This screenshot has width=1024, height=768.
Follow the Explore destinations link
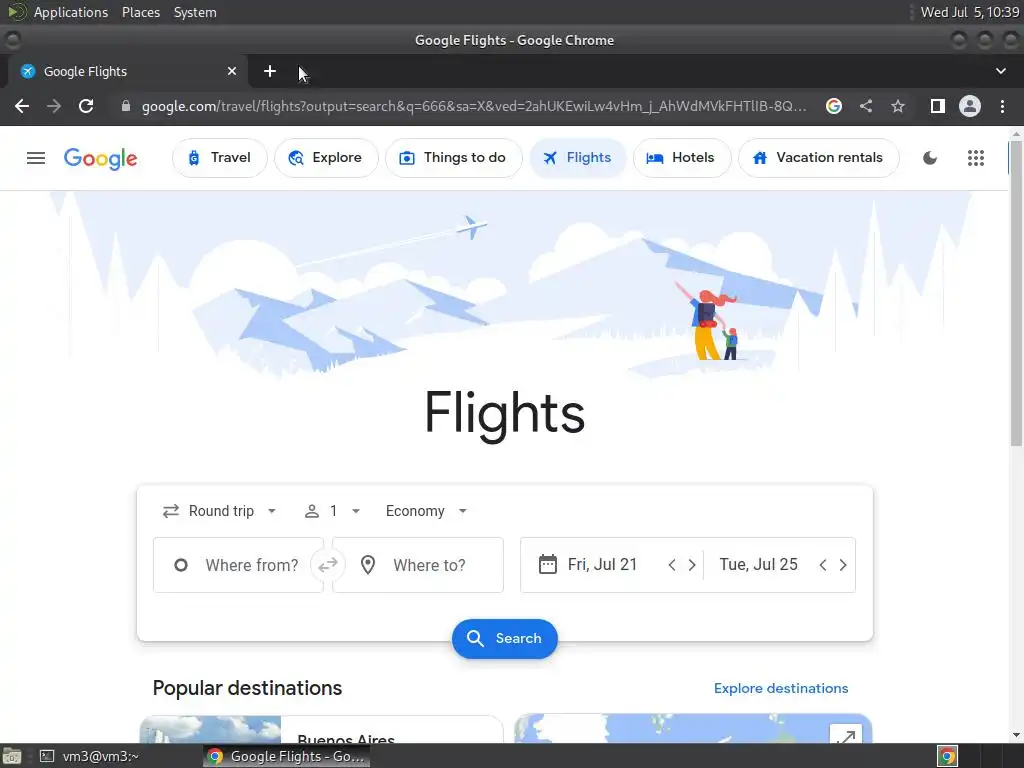pos(781,688)
